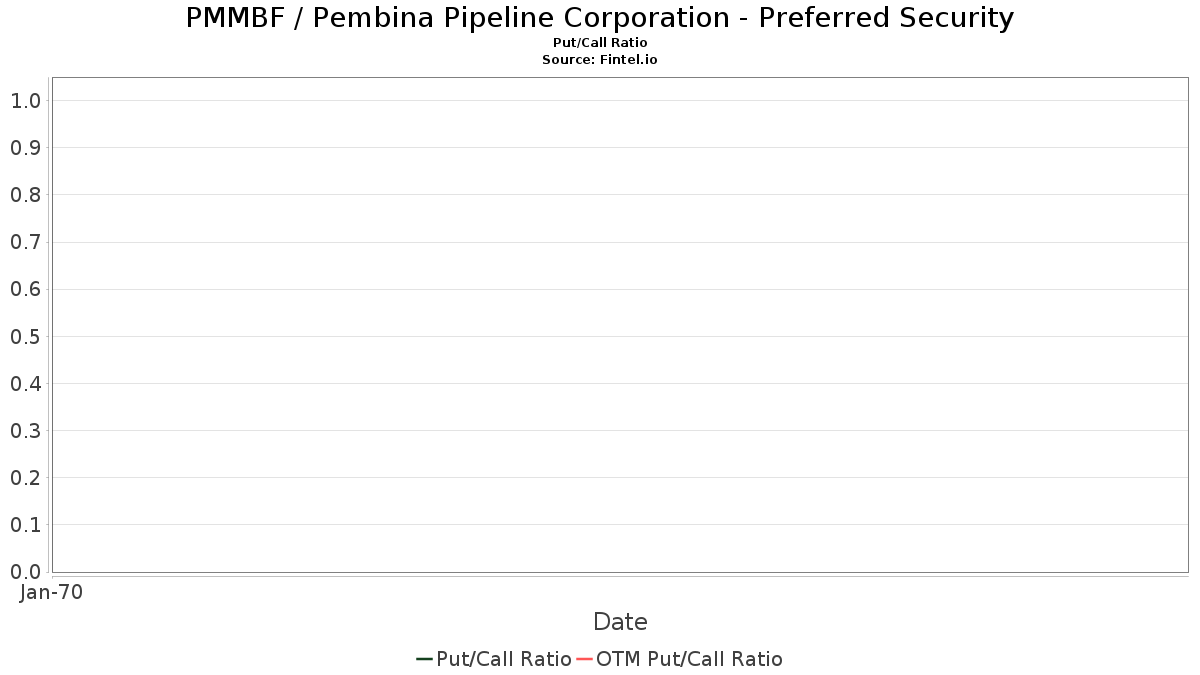Open the Source: Fintel.io attribution

600,60
